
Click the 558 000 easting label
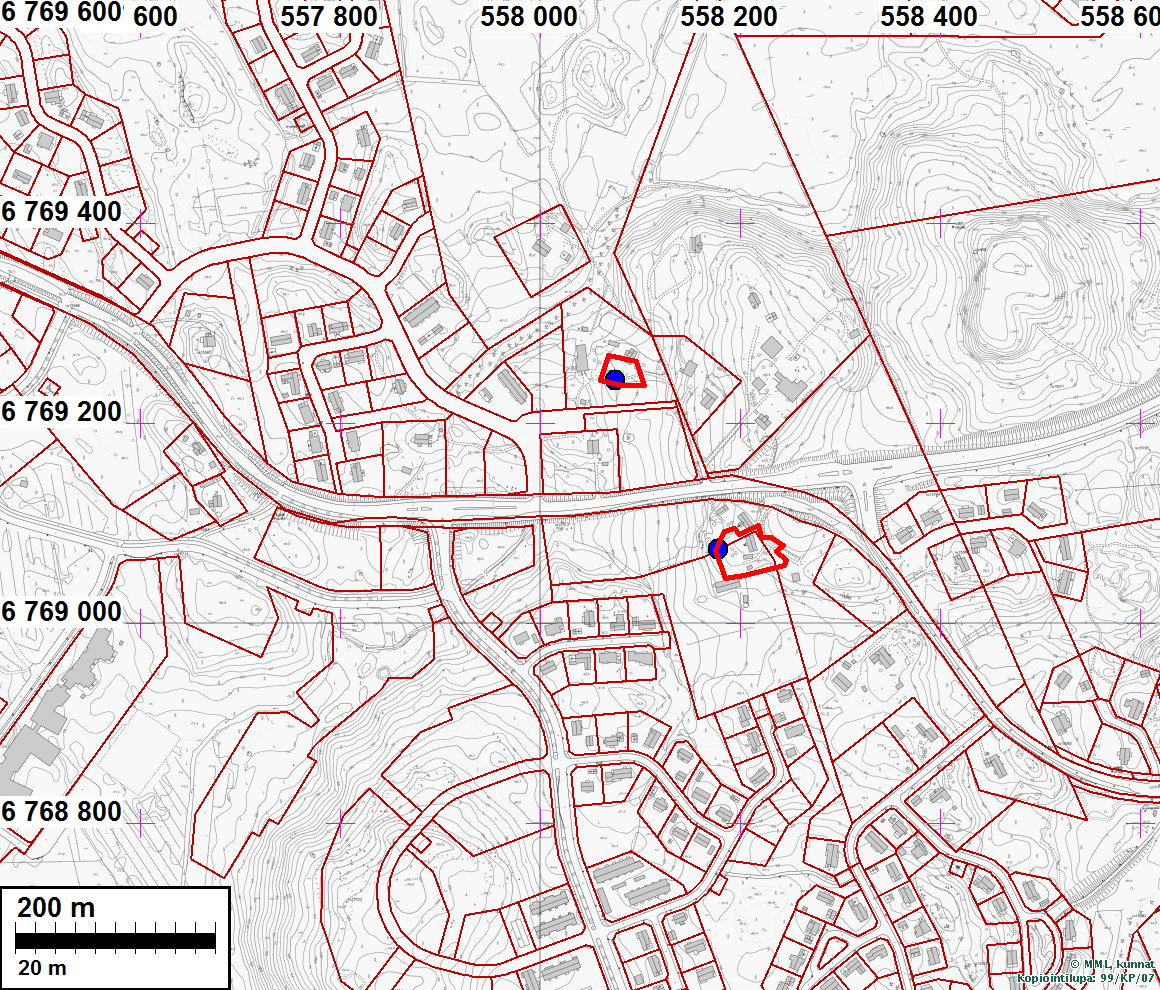click(x=528, y=16)
